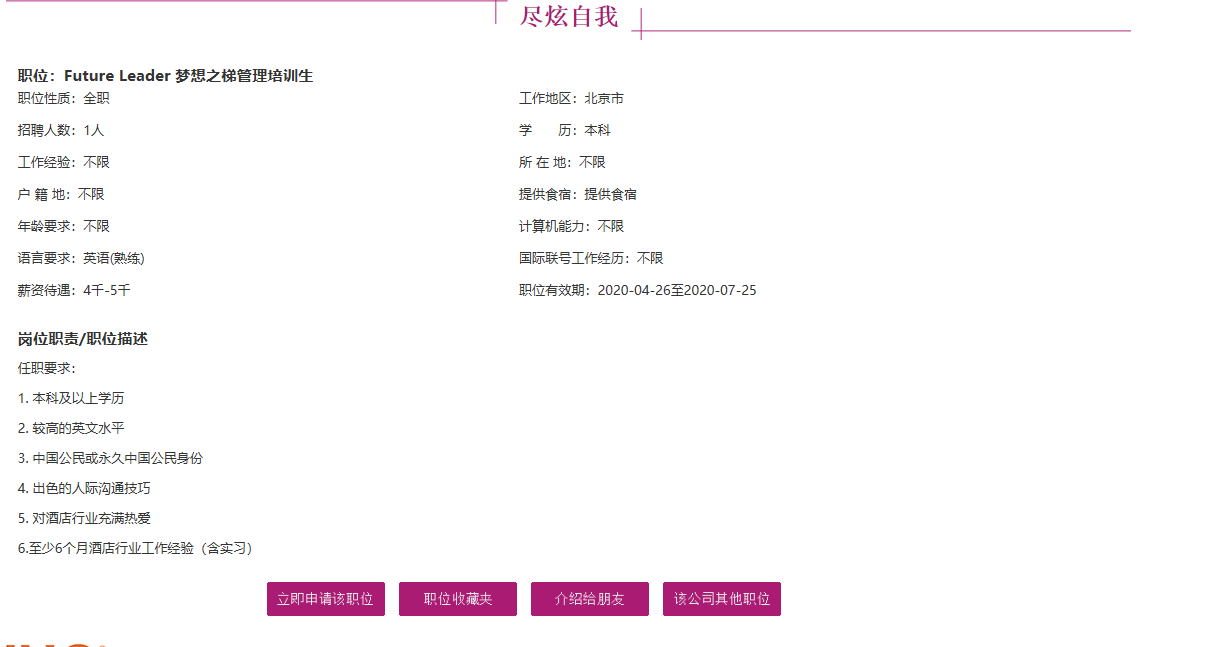Click requirement 3 about 中国公民身份

110,459
